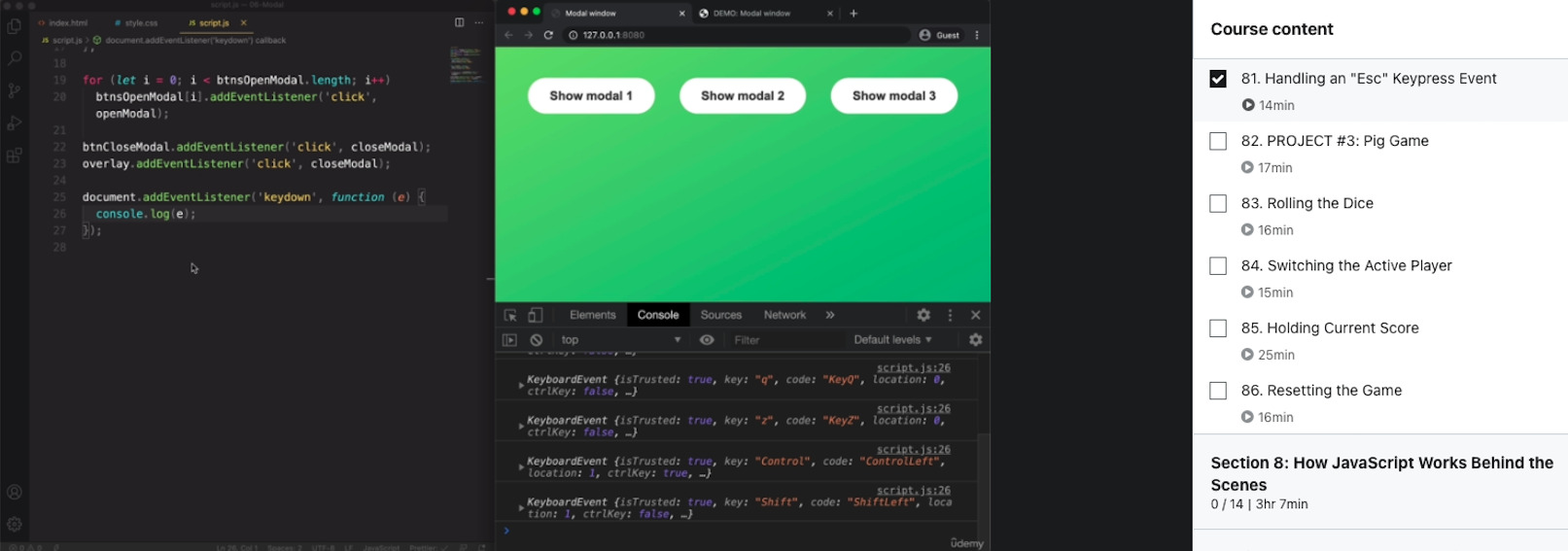The height and width of the screenshot is (551, 1568).
Task: Open the Extensions view icon
Action: point(15,155)
